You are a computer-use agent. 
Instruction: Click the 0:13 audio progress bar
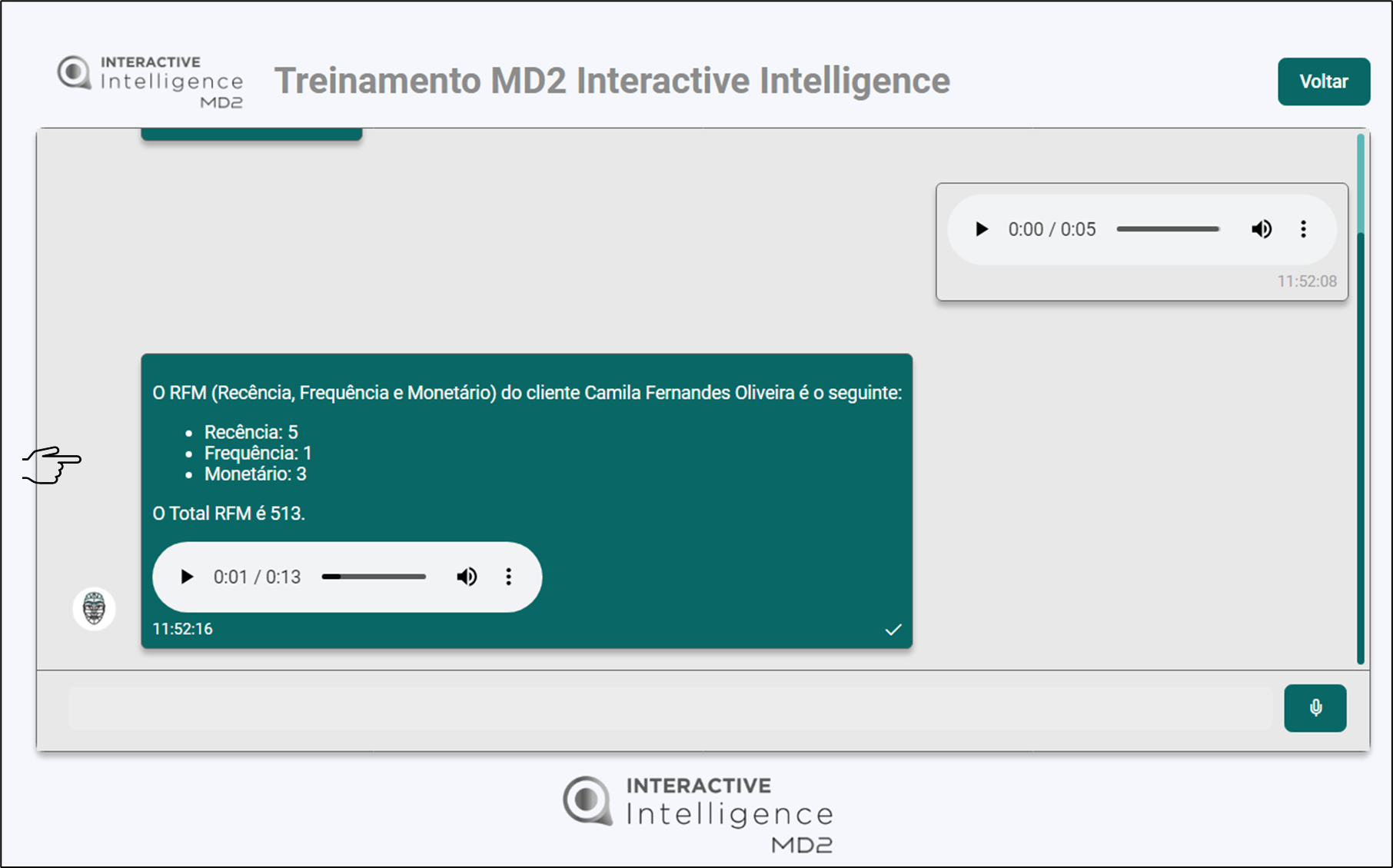(x=374, y=577)
